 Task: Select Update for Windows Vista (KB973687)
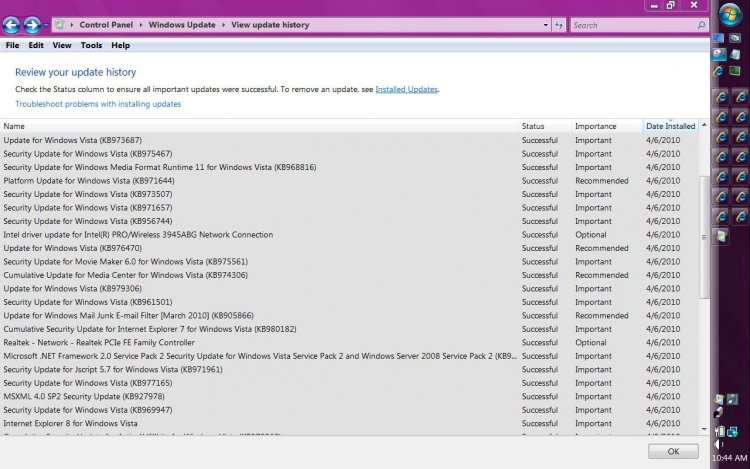point(349,140)
